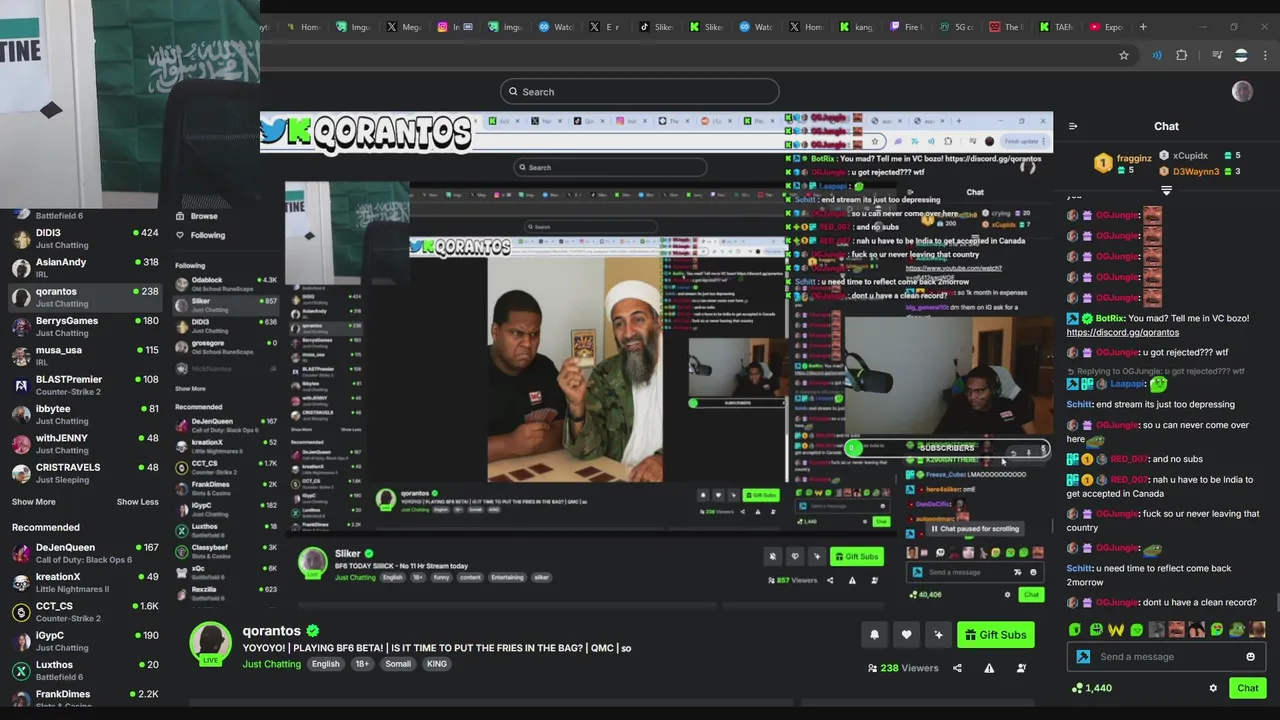1280x720 pixels.
Task: Select the 18+ tag
Action: [362, 664]
